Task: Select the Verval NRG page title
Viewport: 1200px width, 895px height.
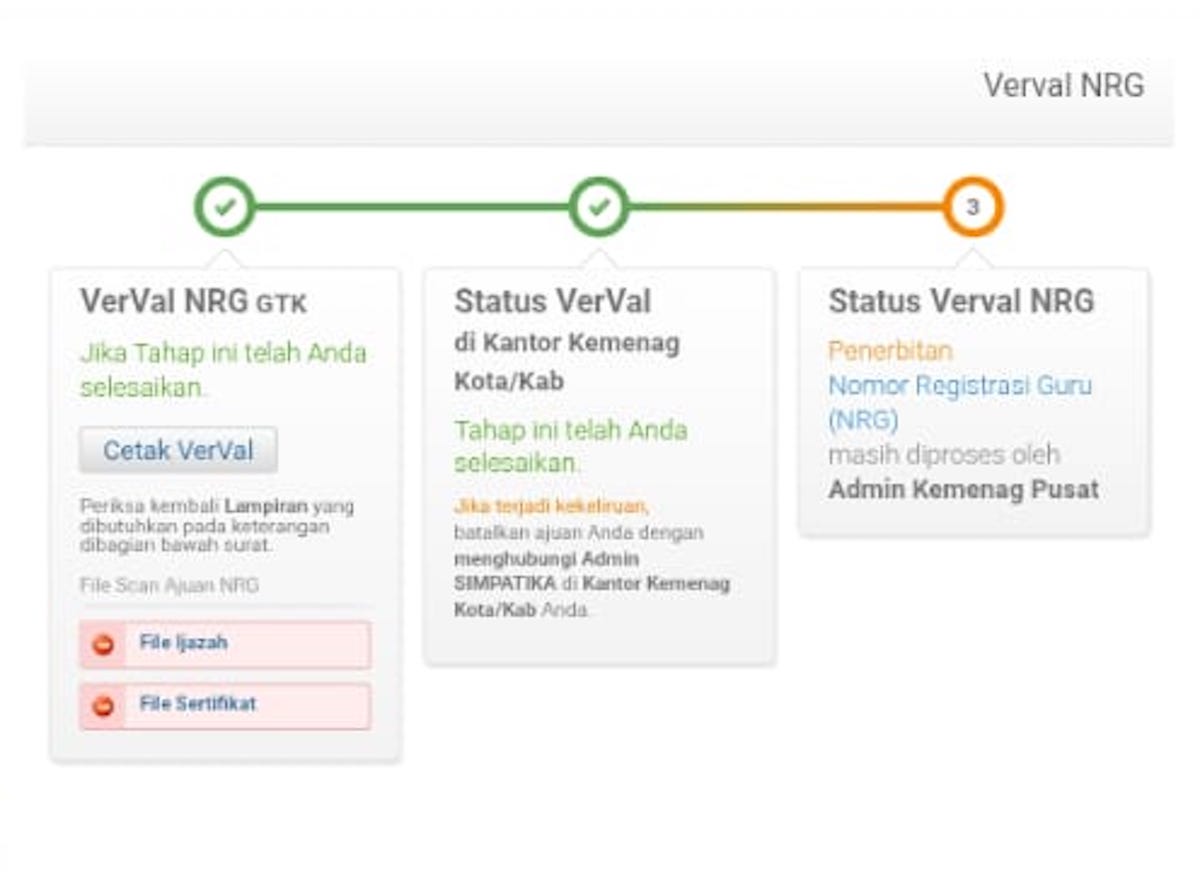Action: pyautogui.click(x=1064, y=86)
